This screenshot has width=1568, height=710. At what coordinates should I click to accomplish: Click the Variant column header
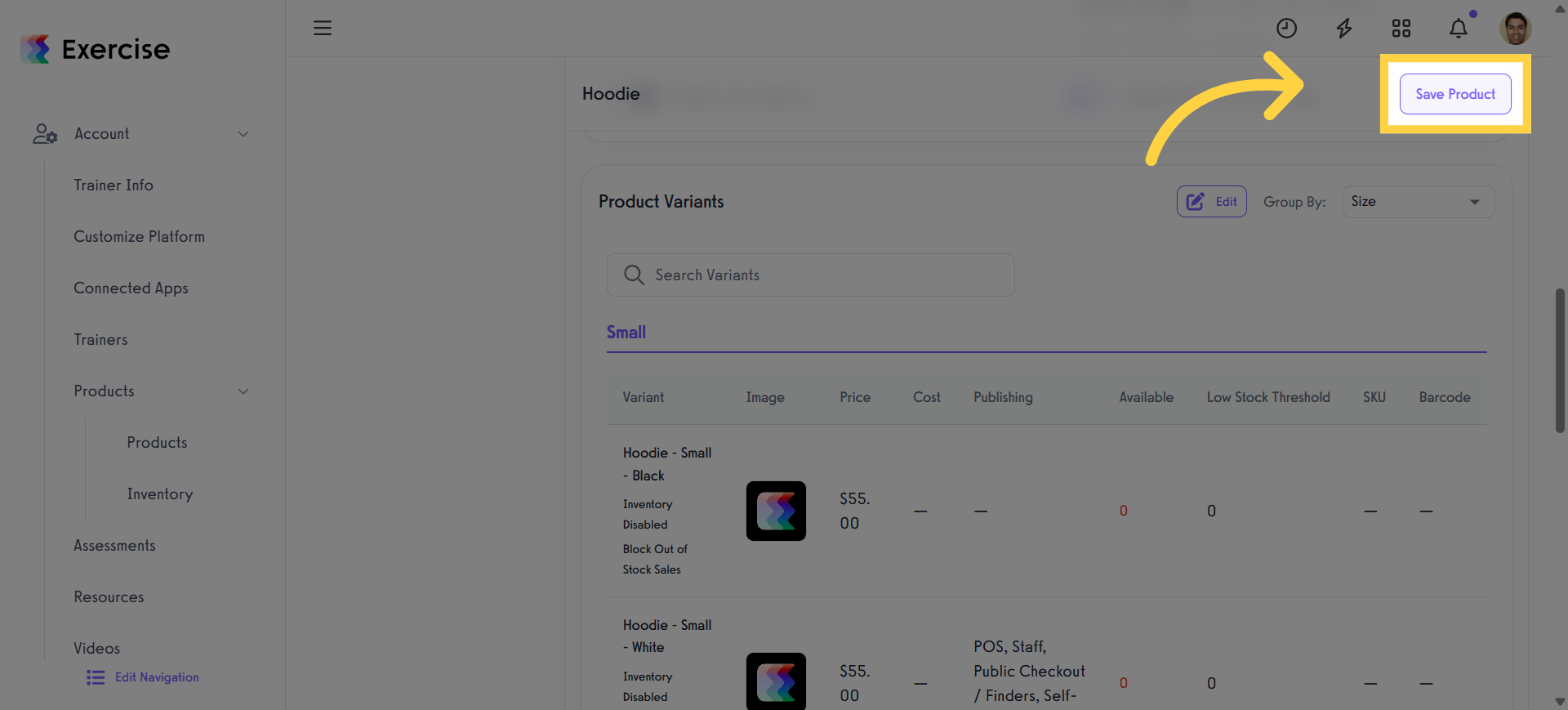644,397
